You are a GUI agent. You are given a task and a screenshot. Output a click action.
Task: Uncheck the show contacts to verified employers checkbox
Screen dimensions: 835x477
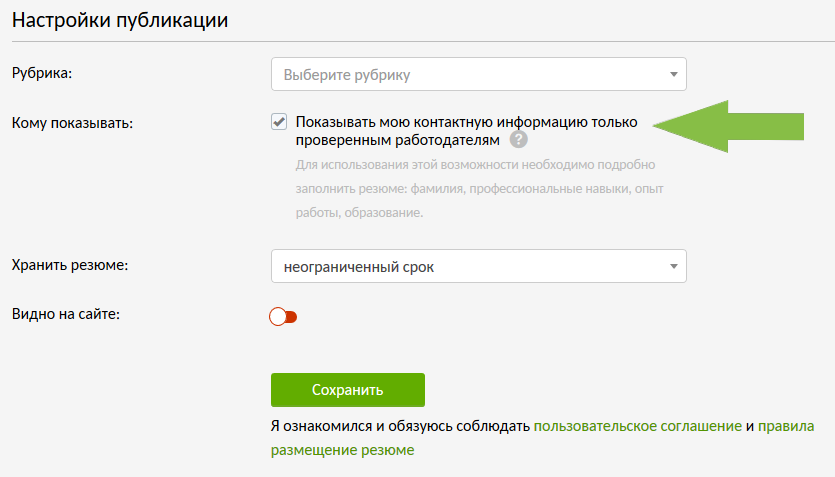(279, 121)
